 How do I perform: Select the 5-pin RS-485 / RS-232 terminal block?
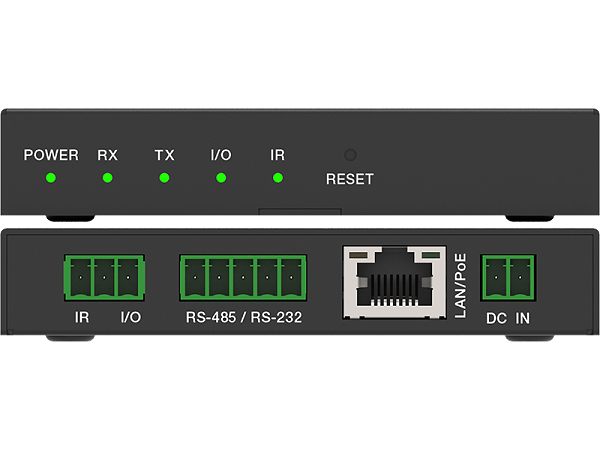tap(243, 277)
